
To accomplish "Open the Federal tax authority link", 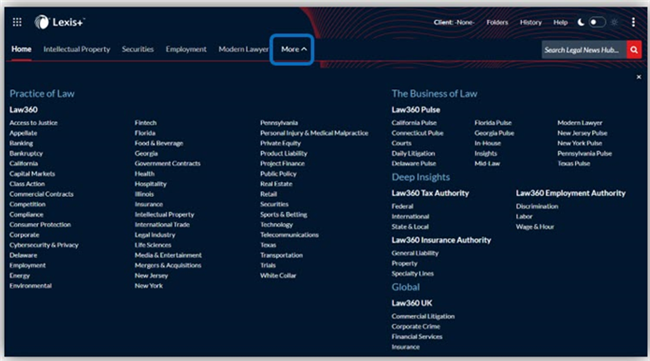I will coord(403,206).
